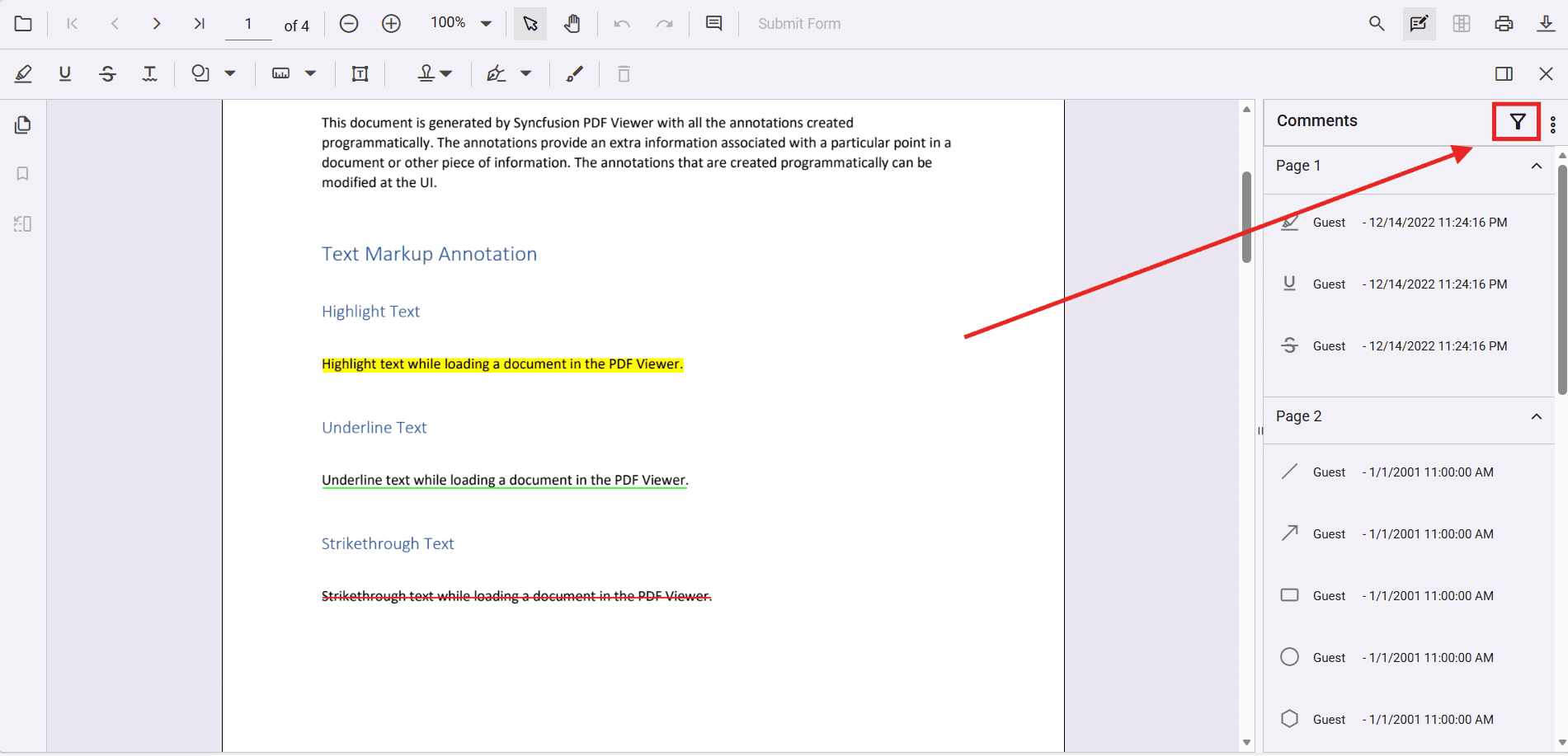Select the arrow annotation comment

[x=1409, y=534]
